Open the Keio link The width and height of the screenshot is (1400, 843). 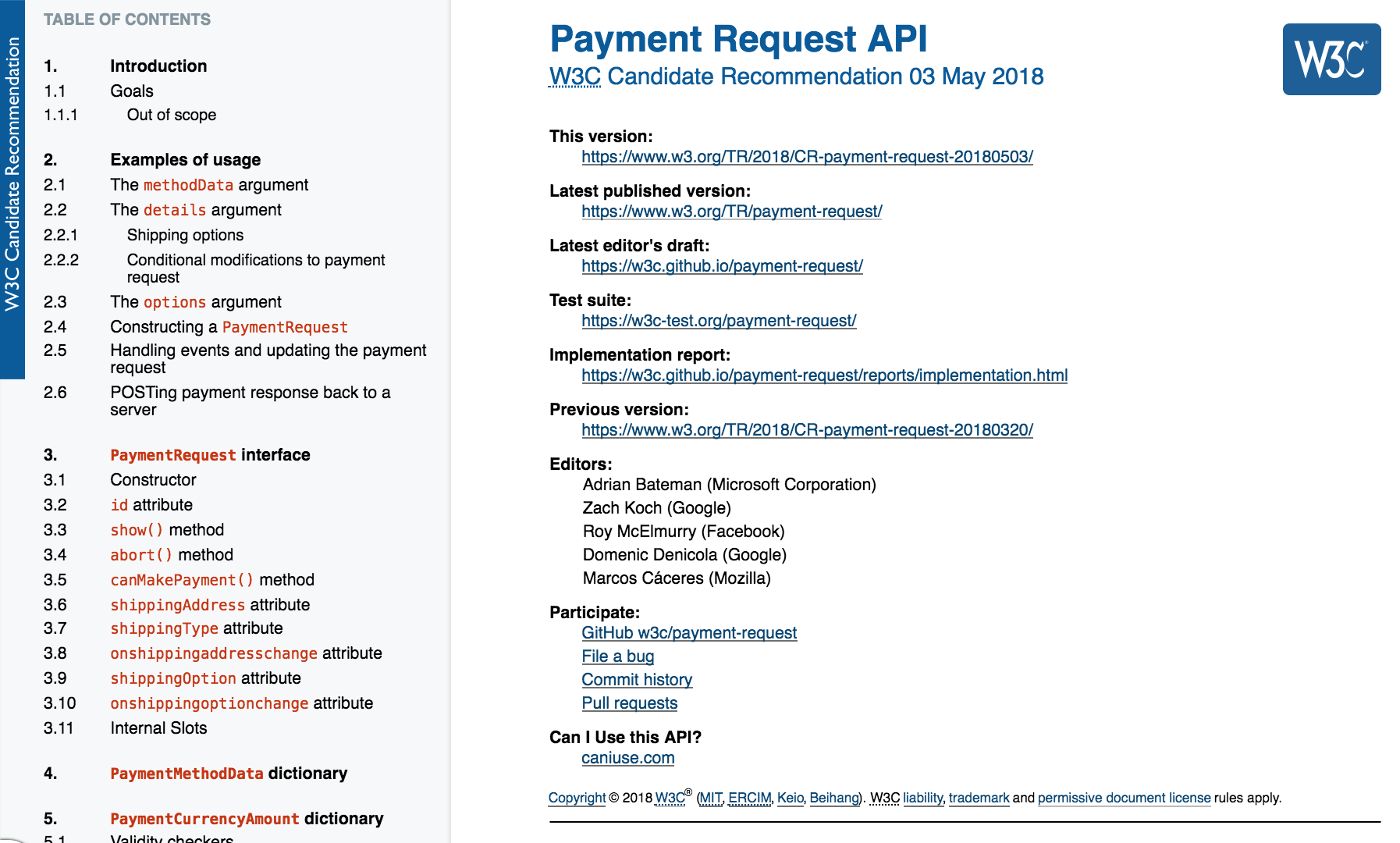pyautogui.click(x=791, y=798)
